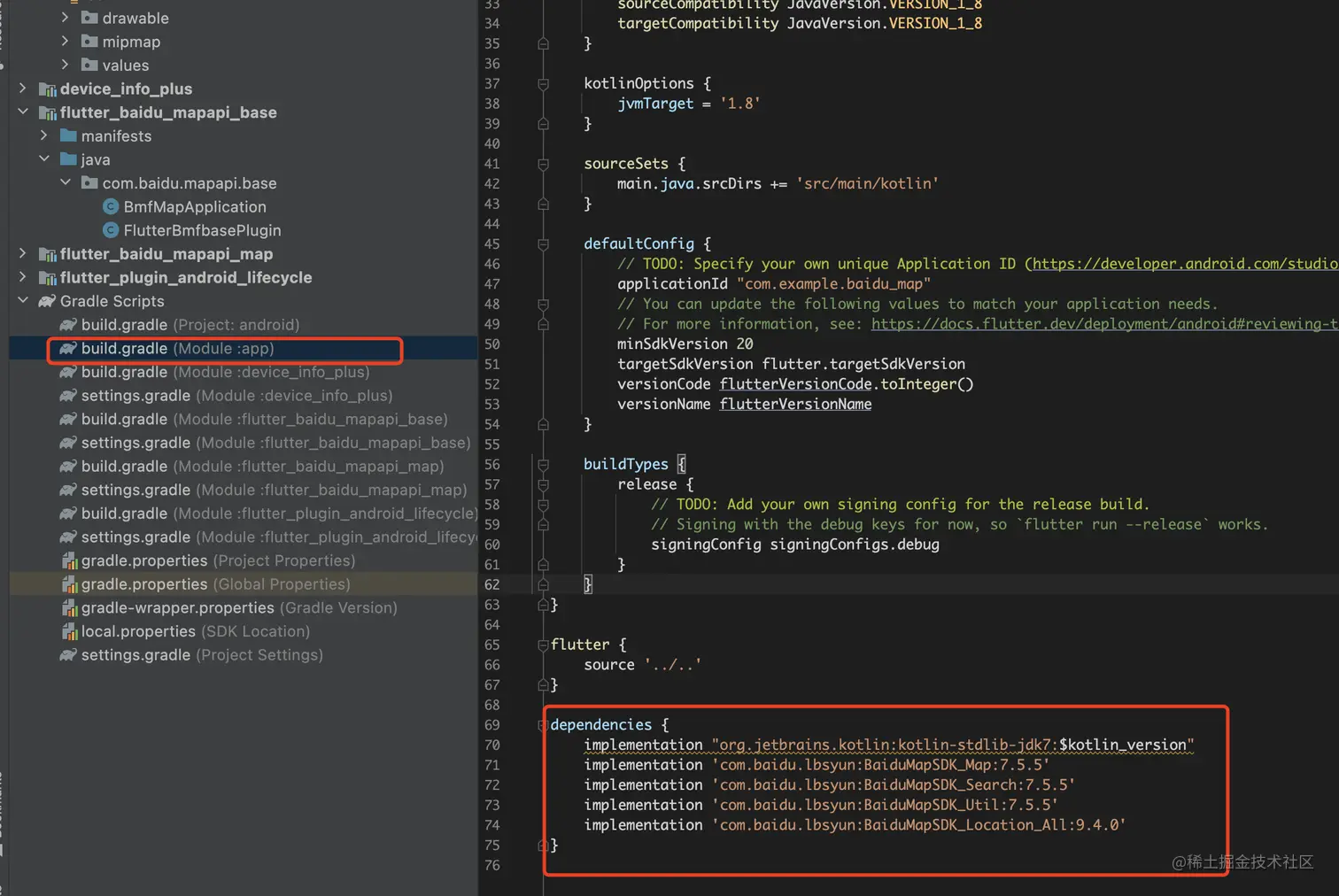The image size is (1339, 896).
Task: Click the FlutterBmfbasePlugin class icon
Action: tap(111, 230)
